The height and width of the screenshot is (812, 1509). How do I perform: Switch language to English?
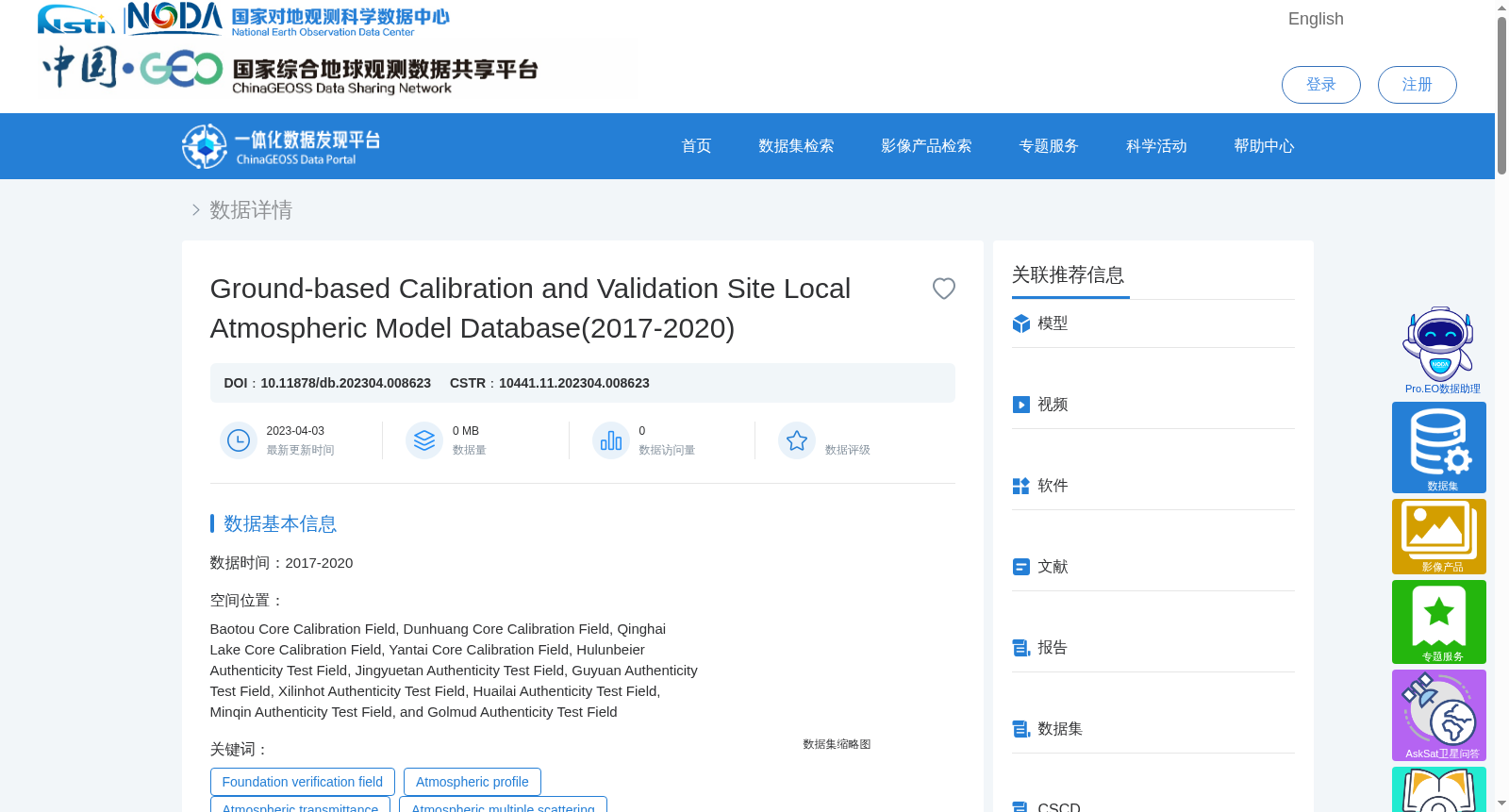[x=1316, y=19]
